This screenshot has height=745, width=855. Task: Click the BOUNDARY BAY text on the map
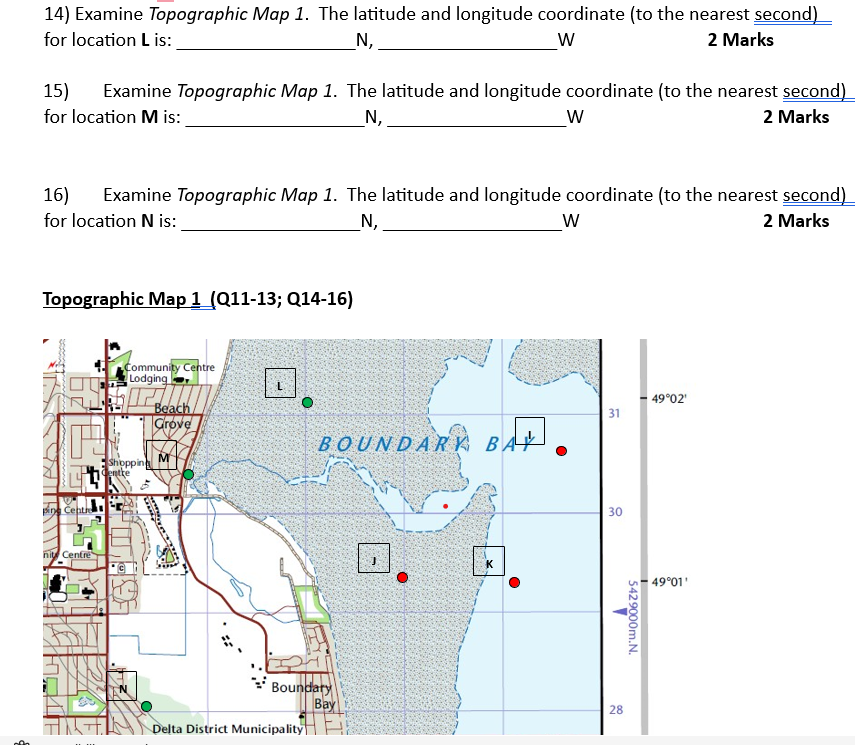point(420,441)
